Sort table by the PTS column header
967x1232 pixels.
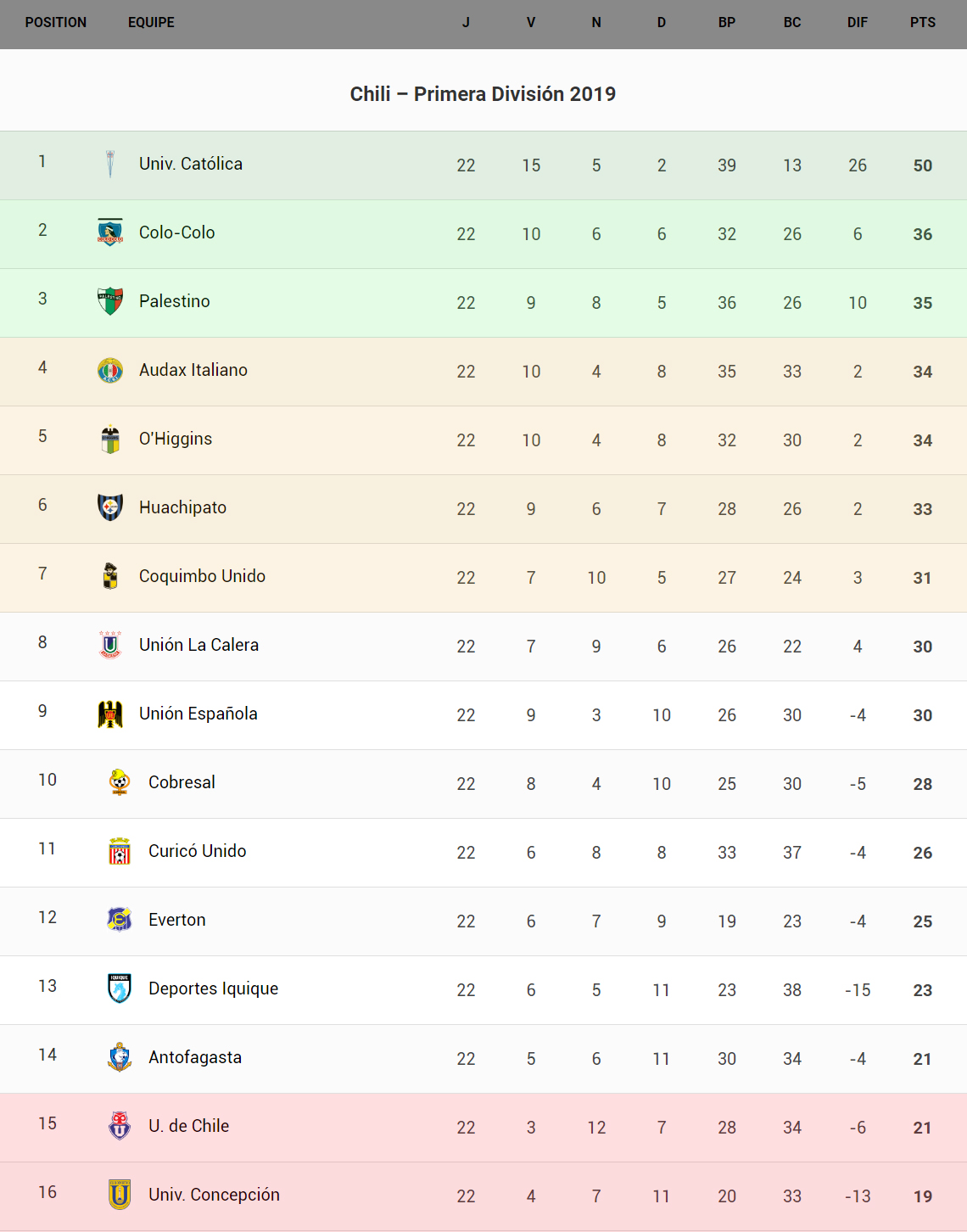[922, 23]
